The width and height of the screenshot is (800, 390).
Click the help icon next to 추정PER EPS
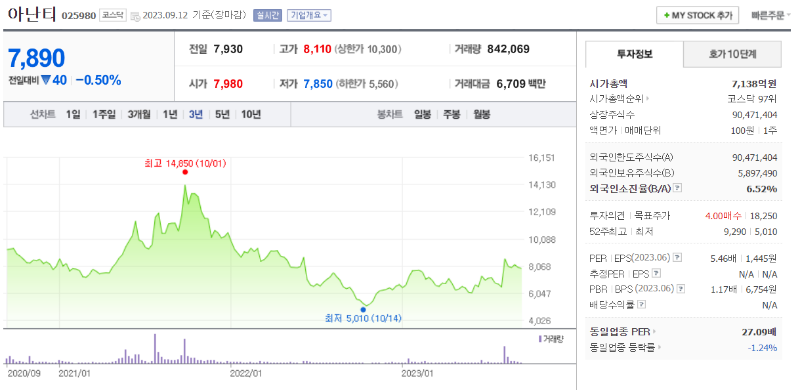tap(657, 274)
